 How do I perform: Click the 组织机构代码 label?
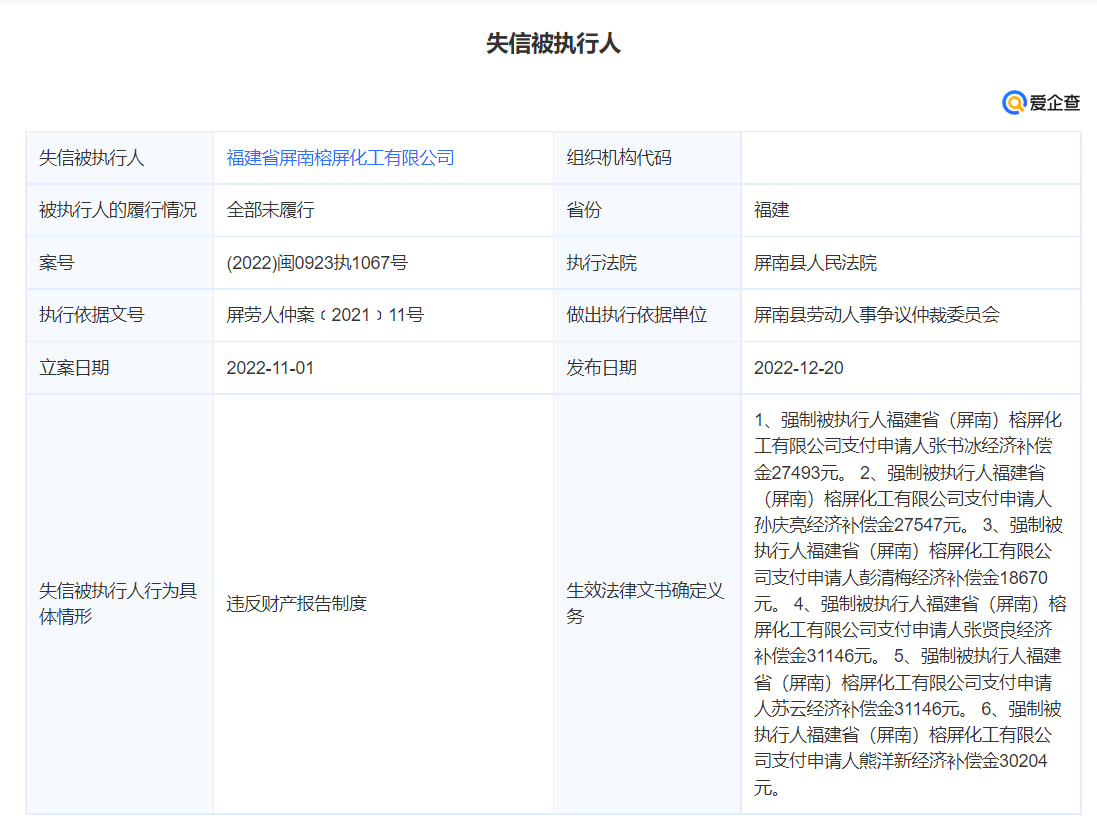(x=619, y=158)
